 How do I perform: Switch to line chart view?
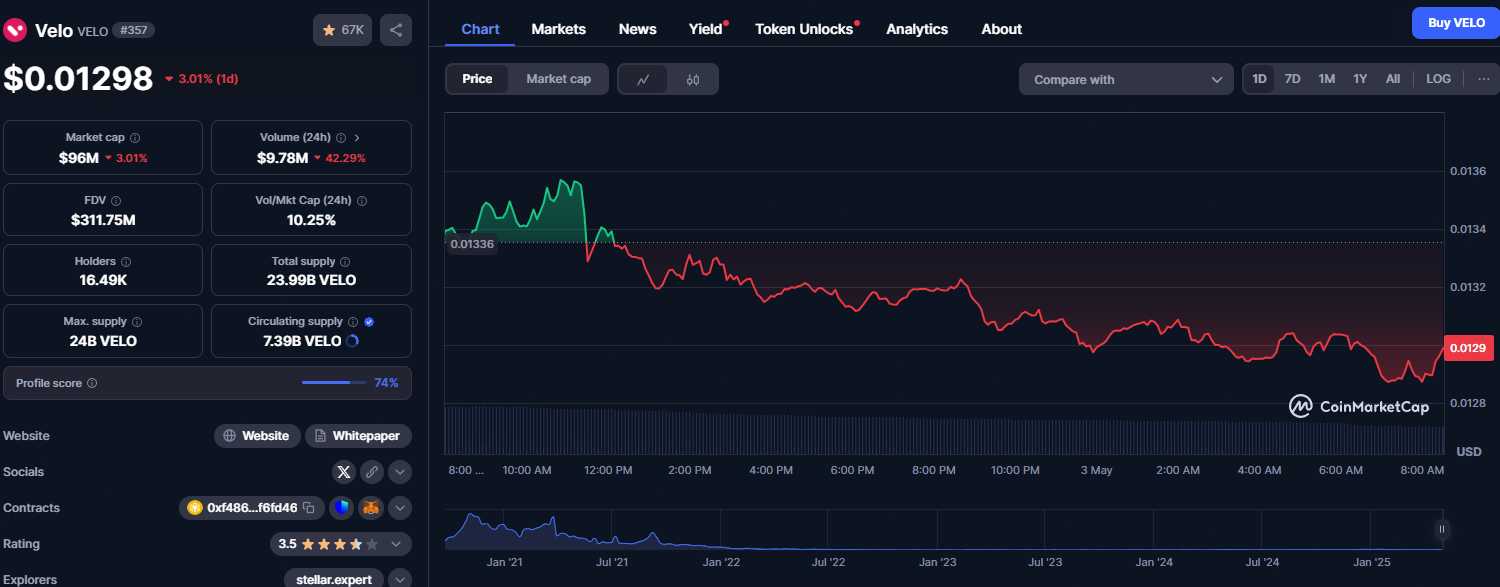click(643, 80)
